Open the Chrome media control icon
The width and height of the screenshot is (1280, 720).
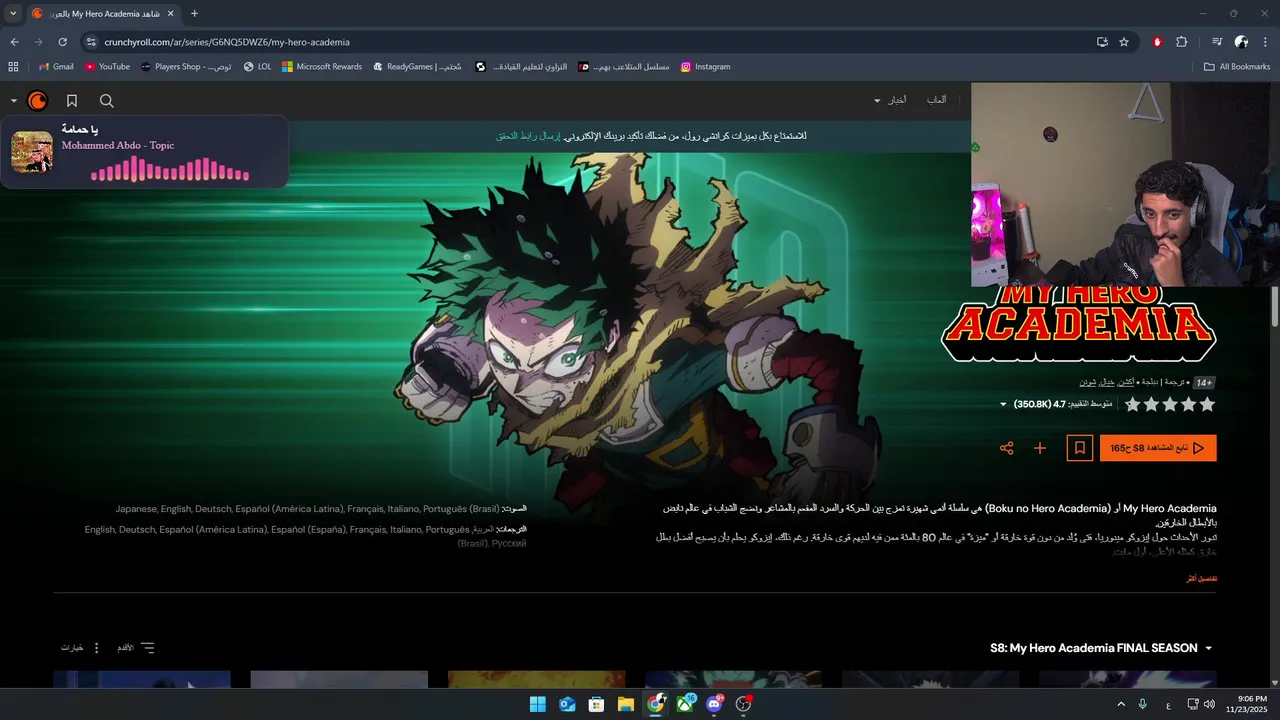click(1217, 42)
